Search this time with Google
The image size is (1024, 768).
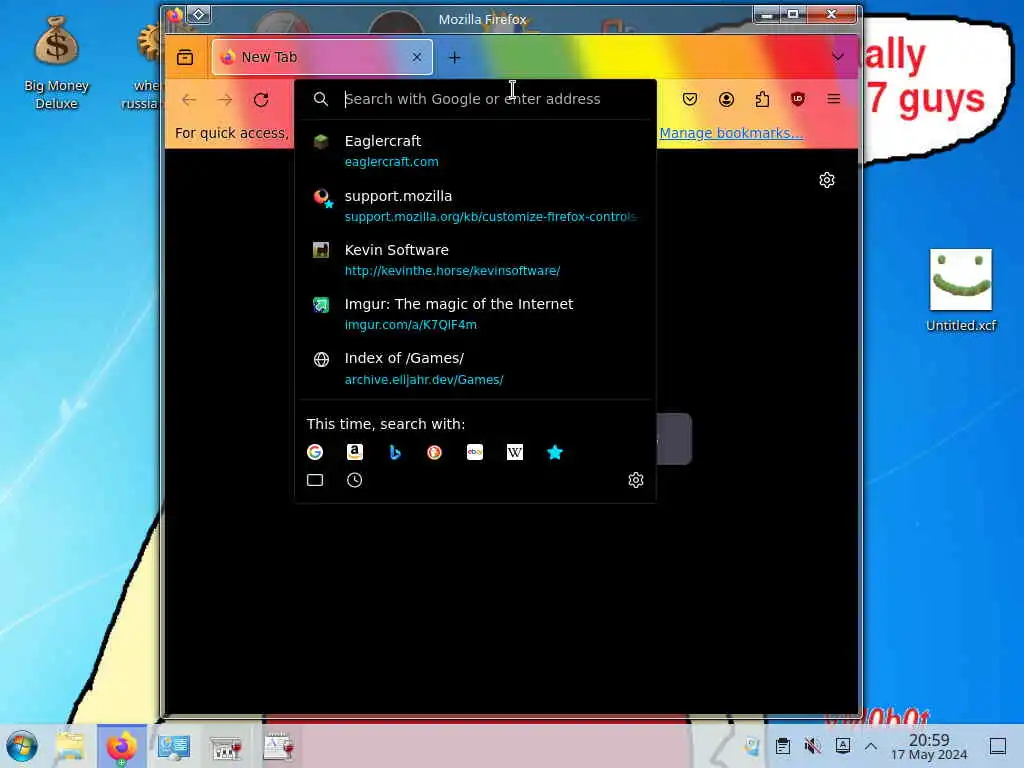pos(315,452)
